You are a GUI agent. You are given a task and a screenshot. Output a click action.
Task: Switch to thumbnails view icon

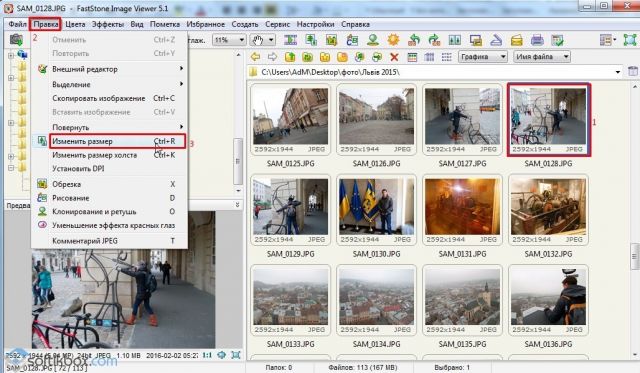coord(412,57)
